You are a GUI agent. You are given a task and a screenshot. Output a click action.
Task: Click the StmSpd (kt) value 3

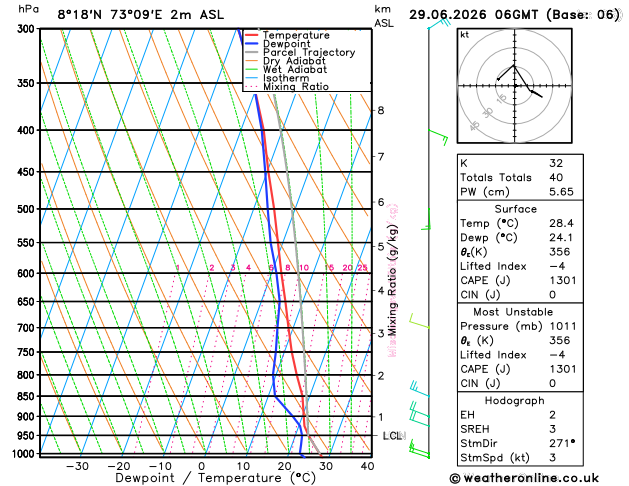tap(553, 458)
